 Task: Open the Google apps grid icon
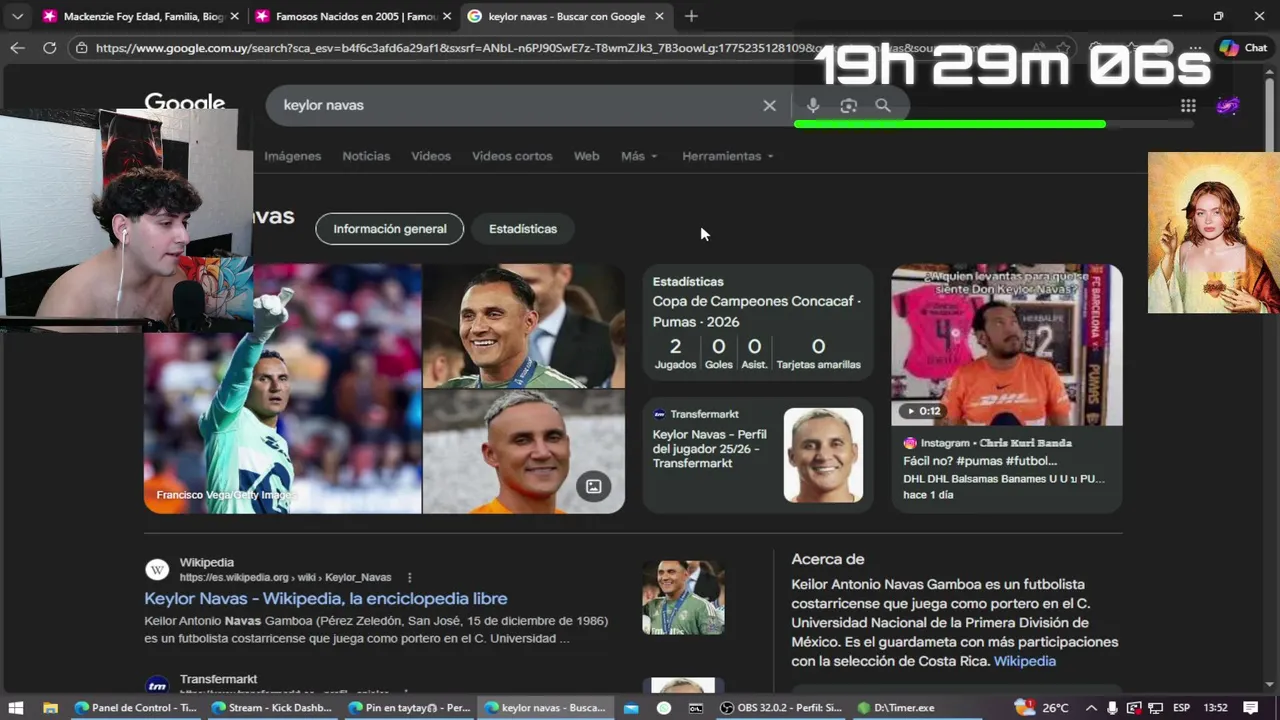tap(1188, 105)
